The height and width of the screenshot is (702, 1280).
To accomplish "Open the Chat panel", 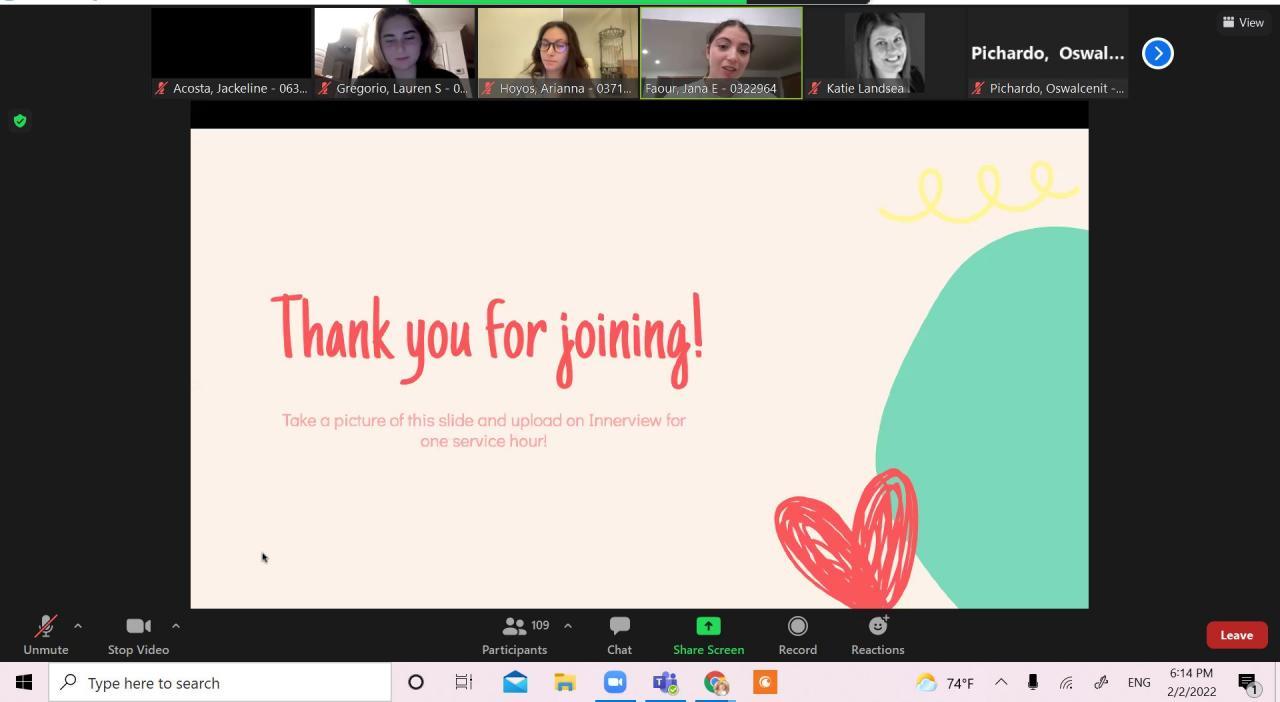I will [619, 636].
